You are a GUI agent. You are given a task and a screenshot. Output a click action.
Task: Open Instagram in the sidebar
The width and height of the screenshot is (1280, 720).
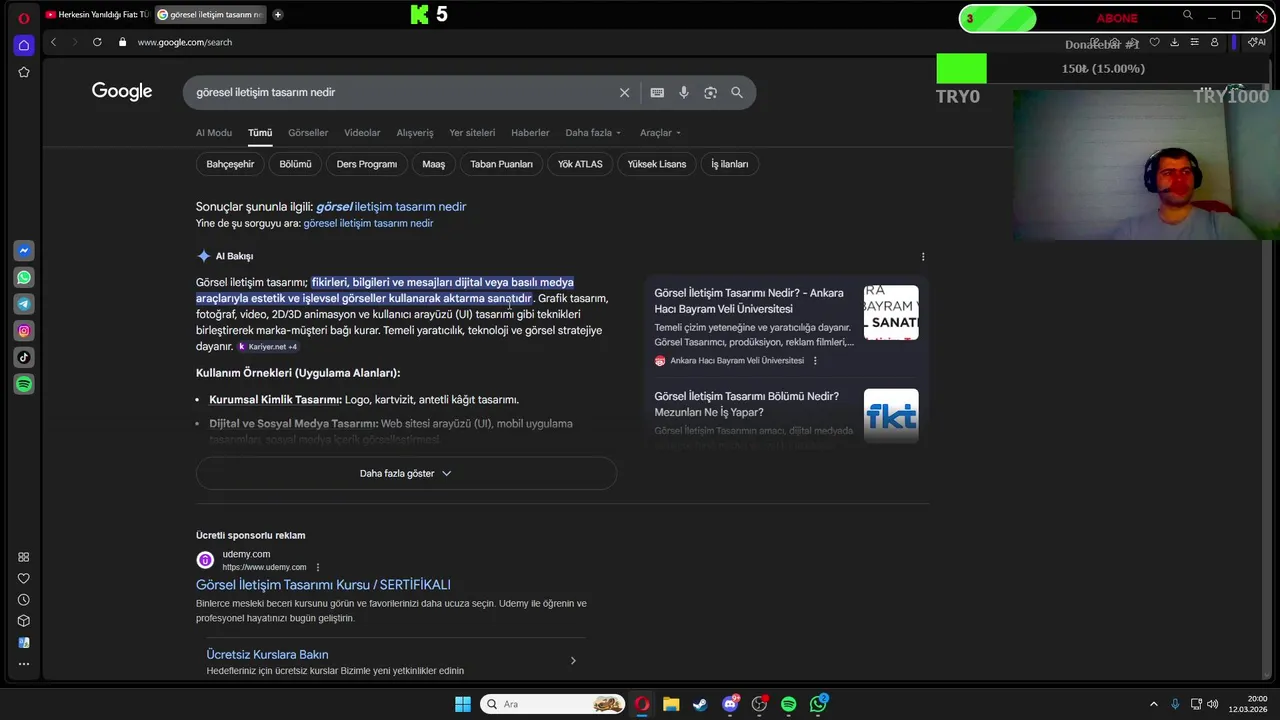24,331
